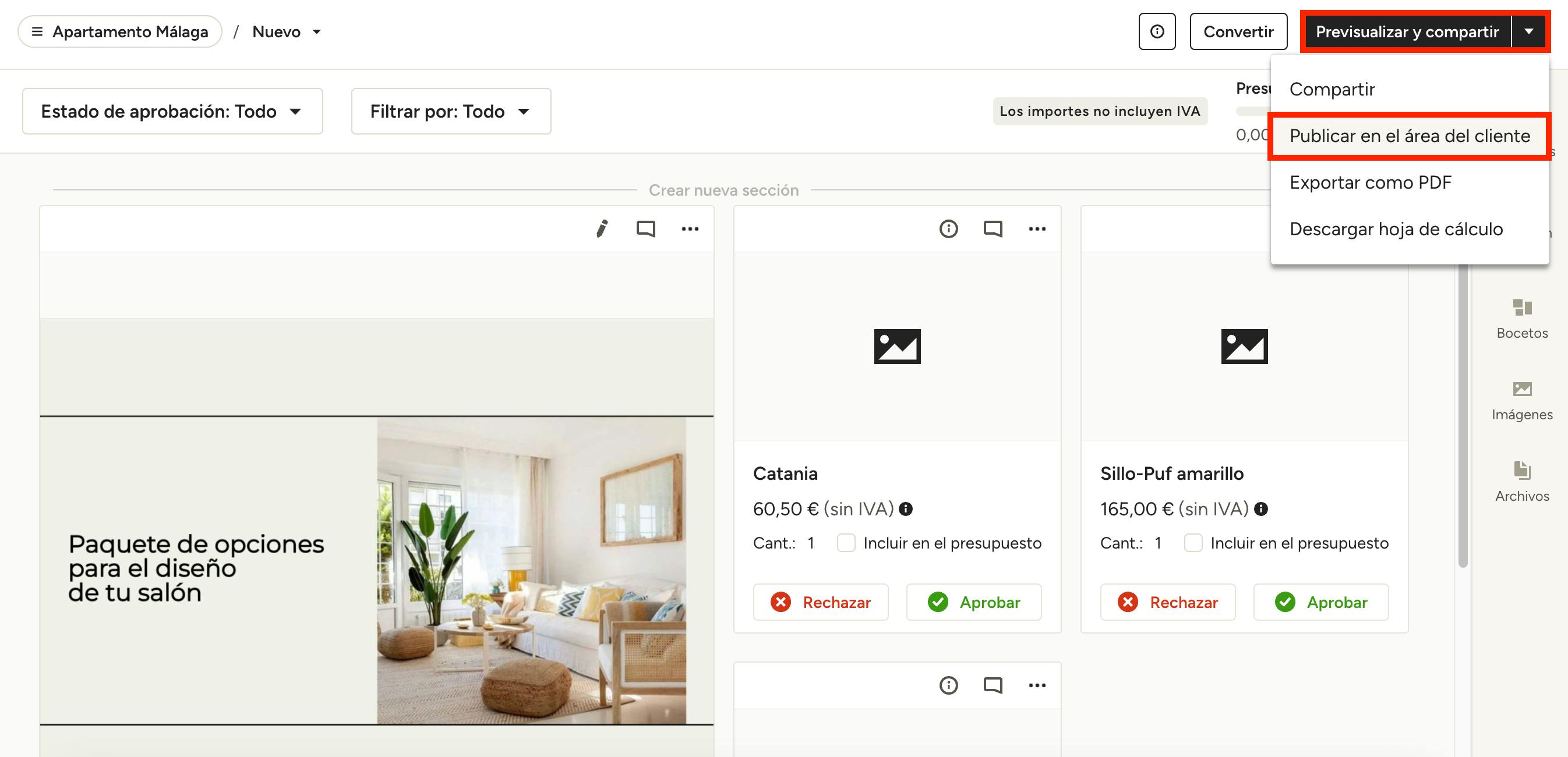Check Incluir en el presupuesto for Catania
The image size is (1568, 757).
846,543
